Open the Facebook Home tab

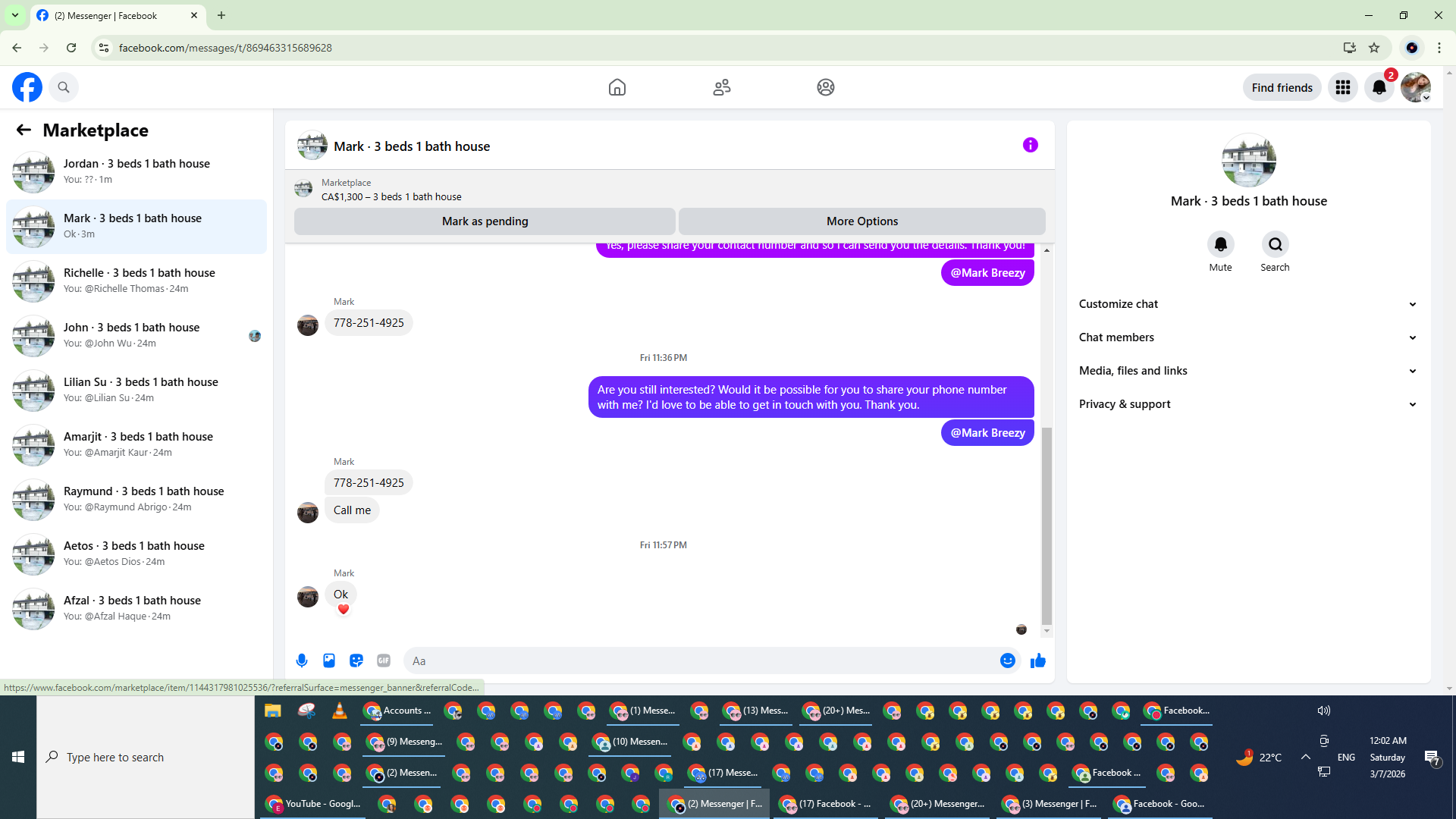(x=617, y=87)
